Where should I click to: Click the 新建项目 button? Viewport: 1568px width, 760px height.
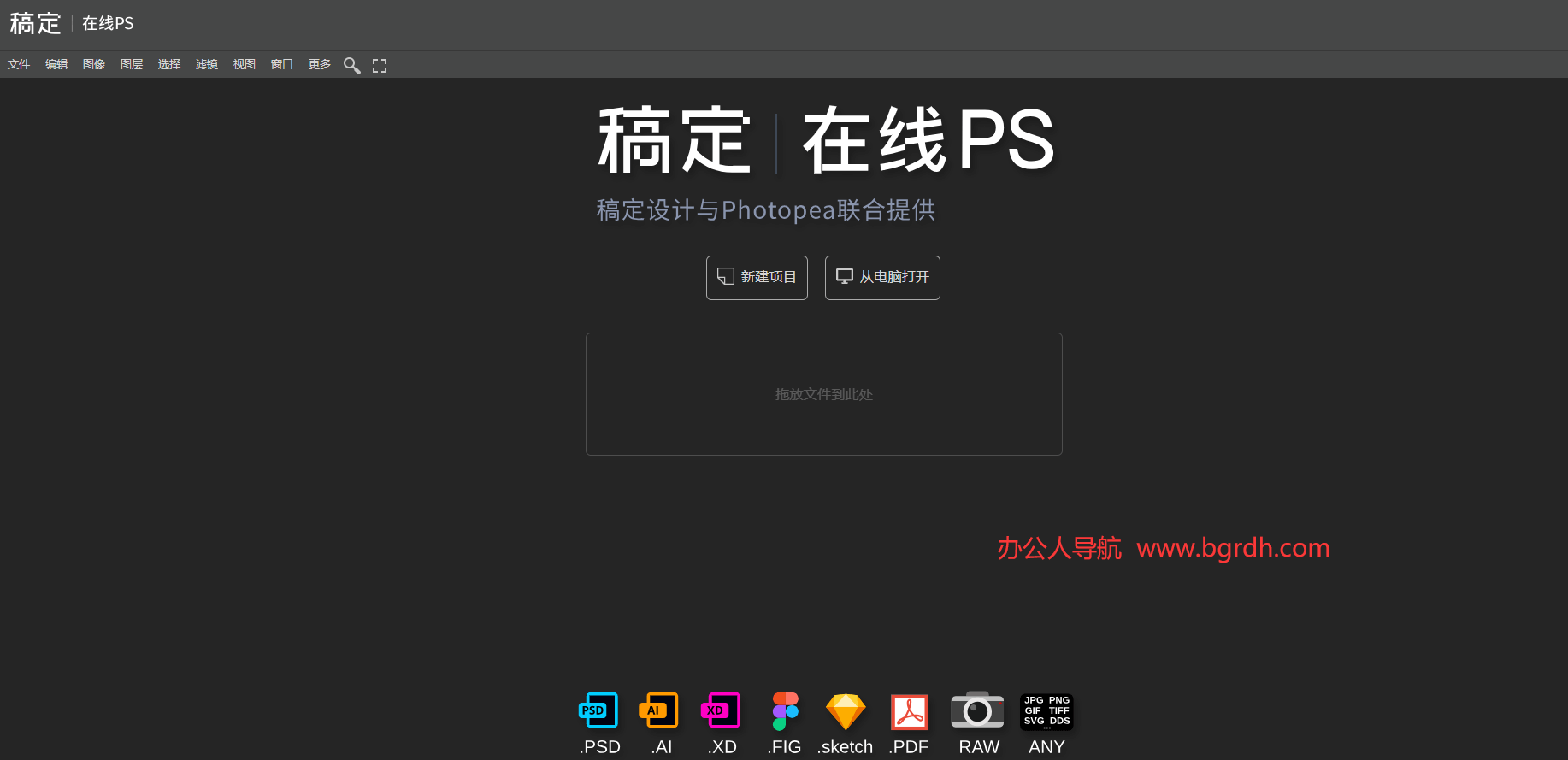[757, 278]
